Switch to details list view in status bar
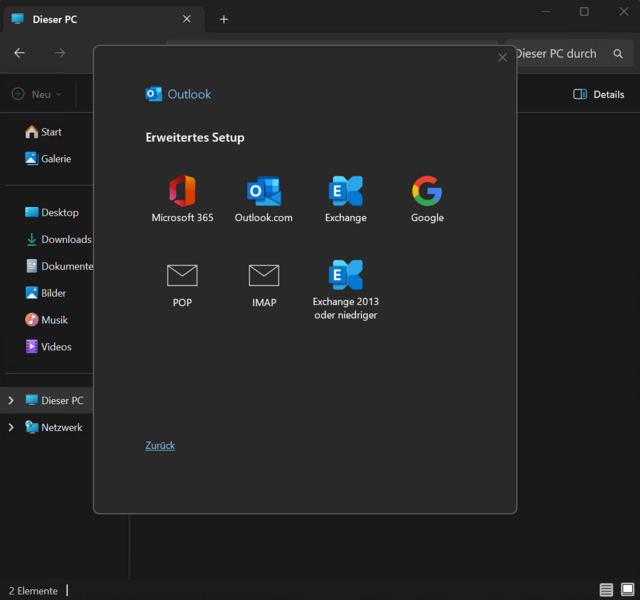The height and width of the screenshot is (600, 640). pyautogui.click(x=606, y=590)
